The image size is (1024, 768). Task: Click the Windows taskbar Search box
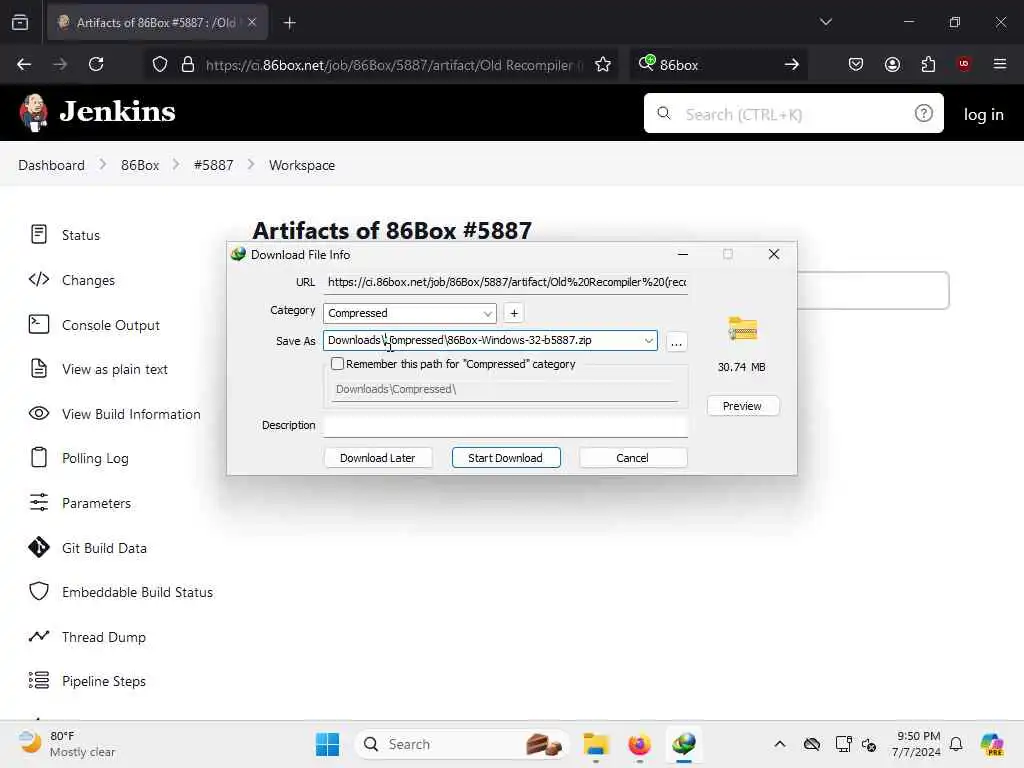[x=462, y=744]
